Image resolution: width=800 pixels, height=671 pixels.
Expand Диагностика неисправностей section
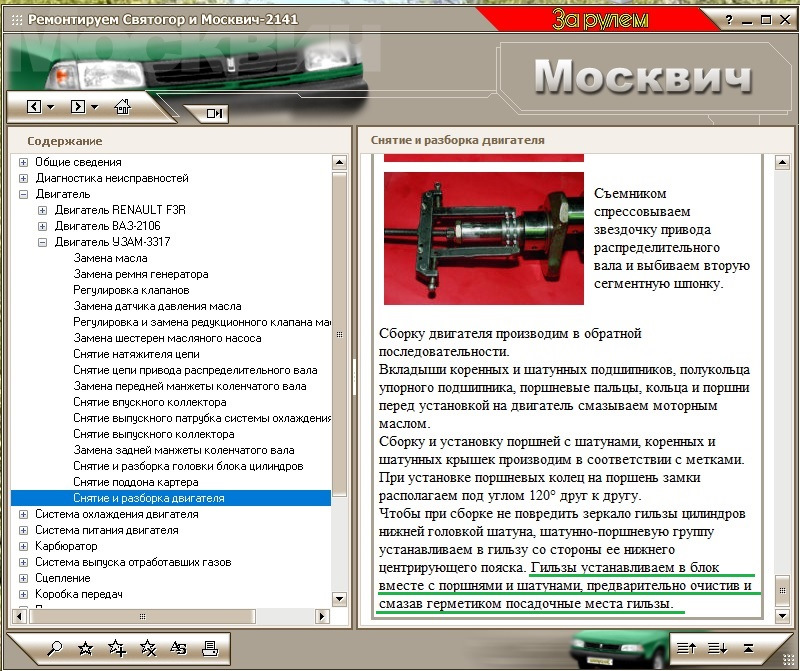23,178
